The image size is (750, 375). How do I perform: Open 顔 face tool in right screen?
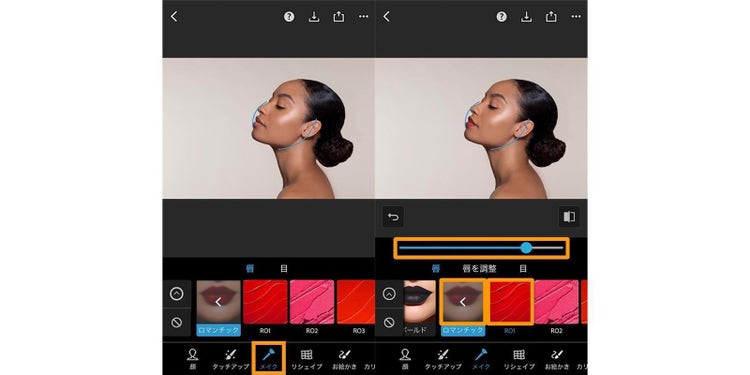tap(405, 359)
